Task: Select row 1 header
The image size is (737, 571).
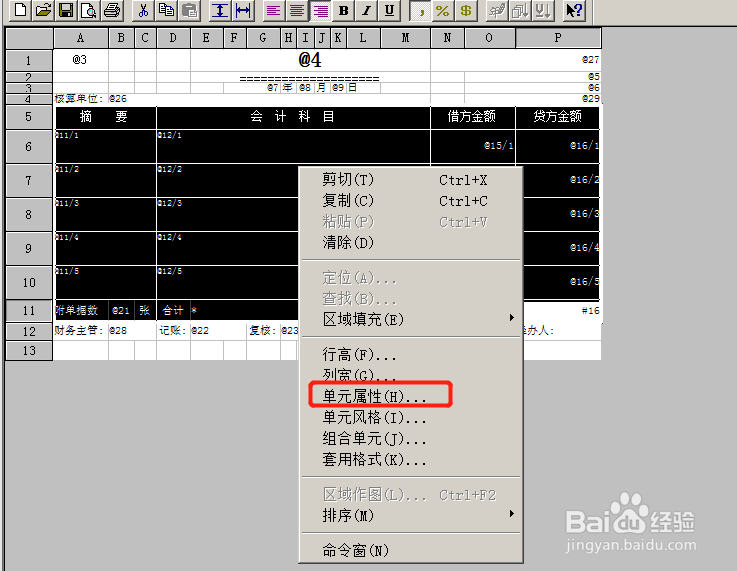Action: click(x=29, y=61)
